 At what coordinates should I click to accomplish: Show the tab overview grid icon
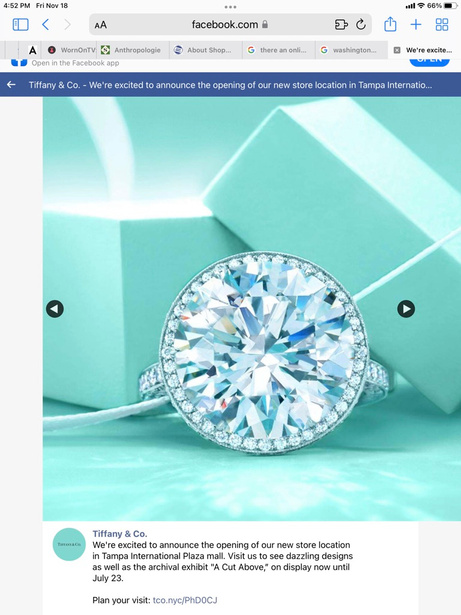point(442,25)
